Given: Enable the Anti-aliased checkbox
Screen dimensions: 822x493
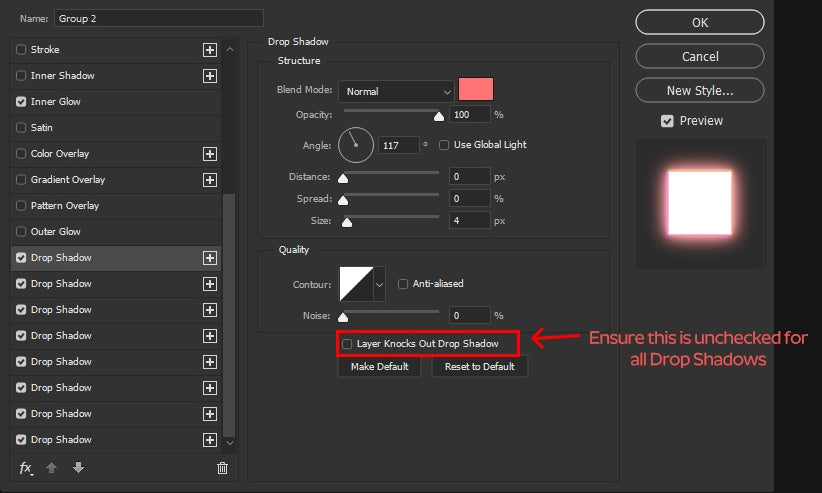Looking at the screenshot, I should coord(403,284).
